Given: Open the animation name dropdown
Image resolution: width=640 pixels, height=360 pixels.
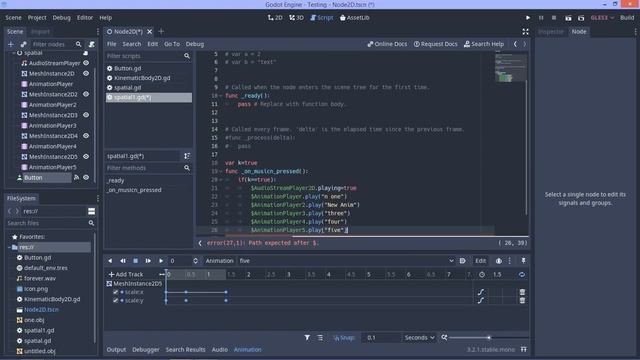Looking at the screenshot, I should point(451,261).
